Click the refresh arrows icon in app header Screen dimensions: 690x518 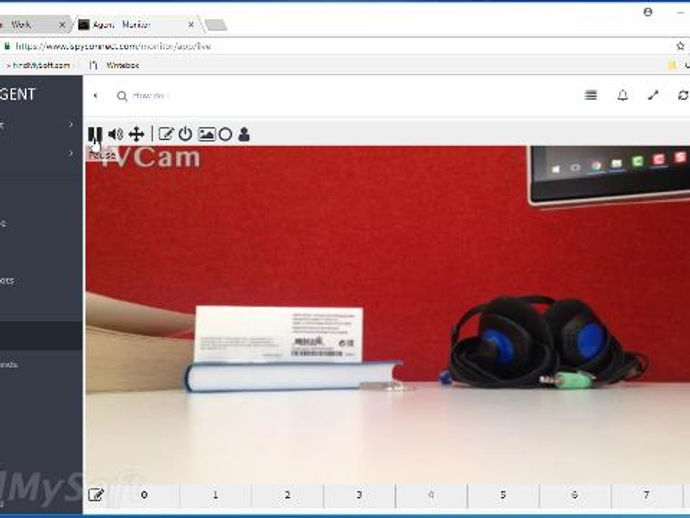[x=683, y=95]
